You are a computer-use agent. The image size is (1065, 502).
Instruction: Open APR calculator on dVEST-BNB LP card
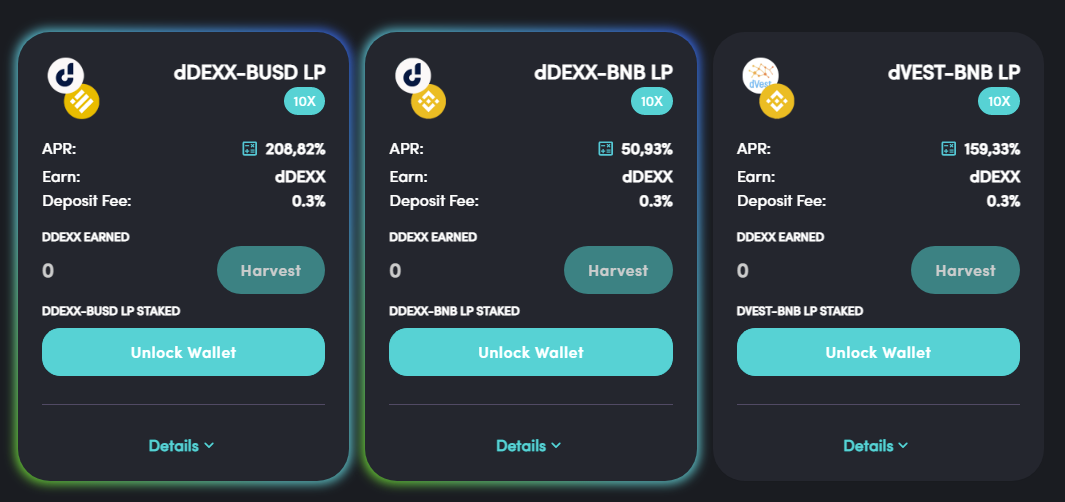click(x=949, y=149)
